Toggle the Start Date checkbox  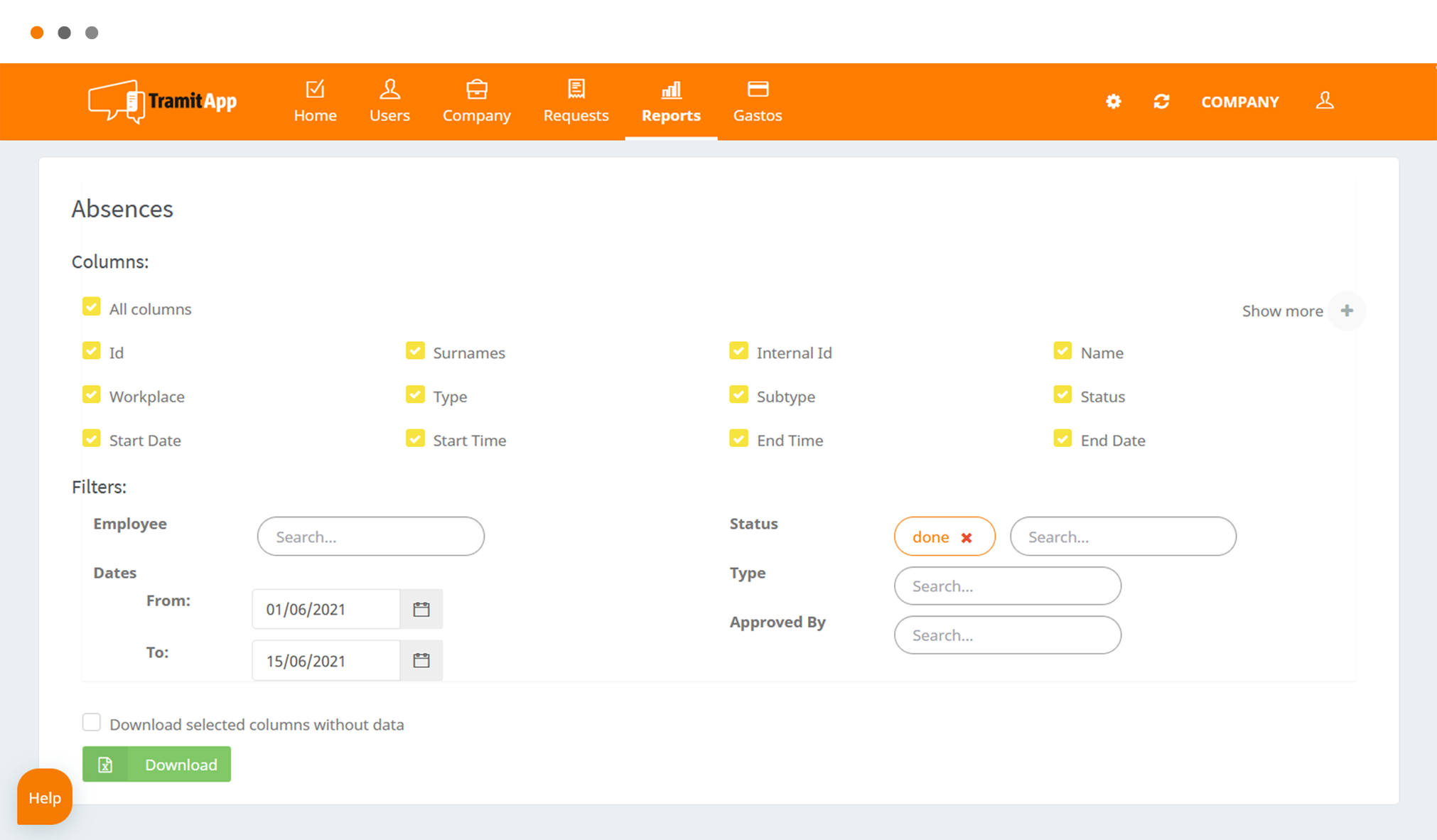[92, 438]
